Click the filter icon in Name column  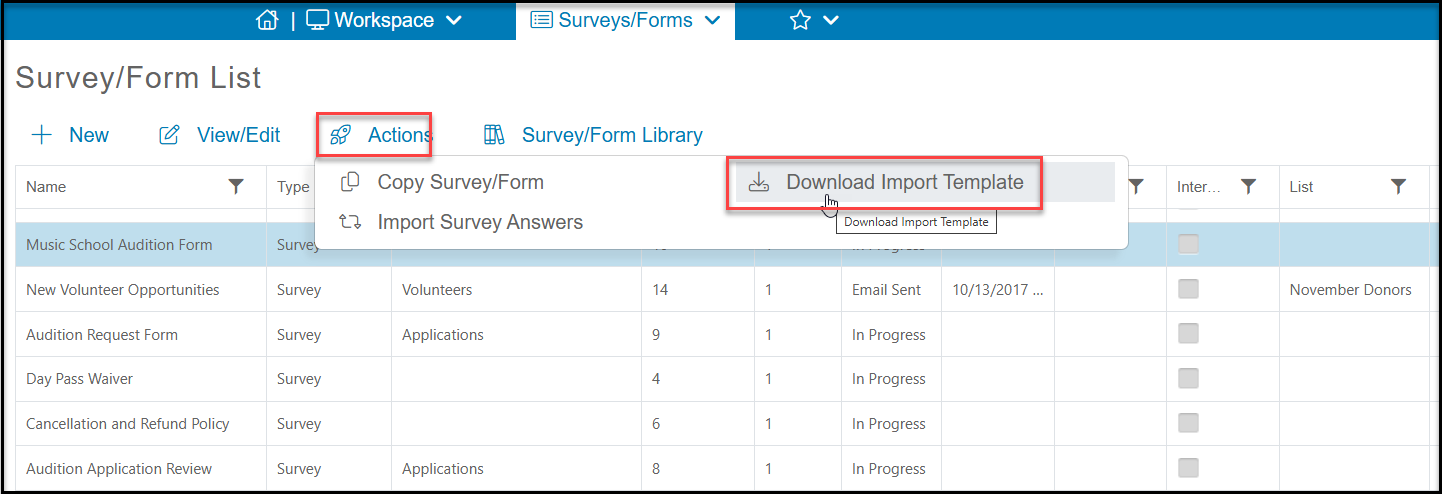pos(236,186)
